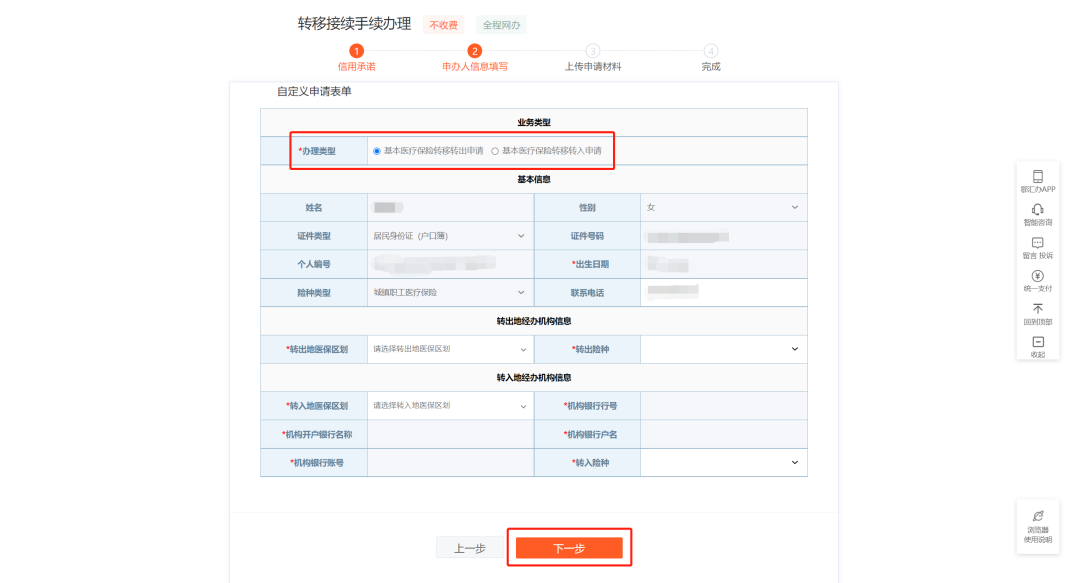Open the 险种类型 dropdown
Screen dimensions: 1068x583
click(x=450, y=293)
